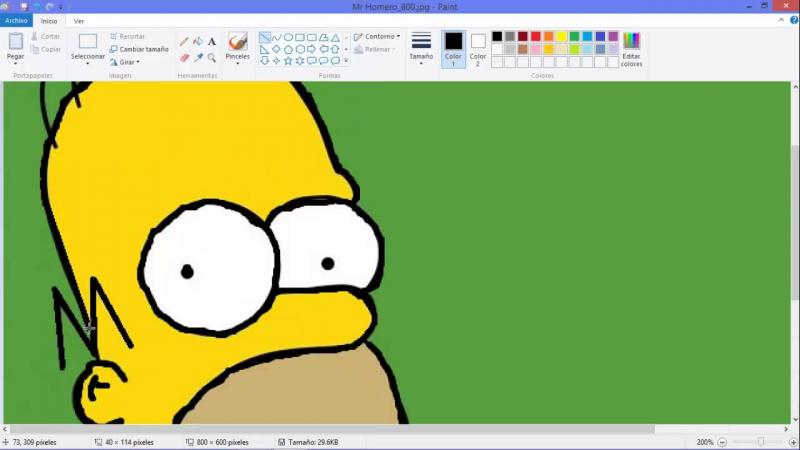Select the Text tool

(x=212, y=42)
